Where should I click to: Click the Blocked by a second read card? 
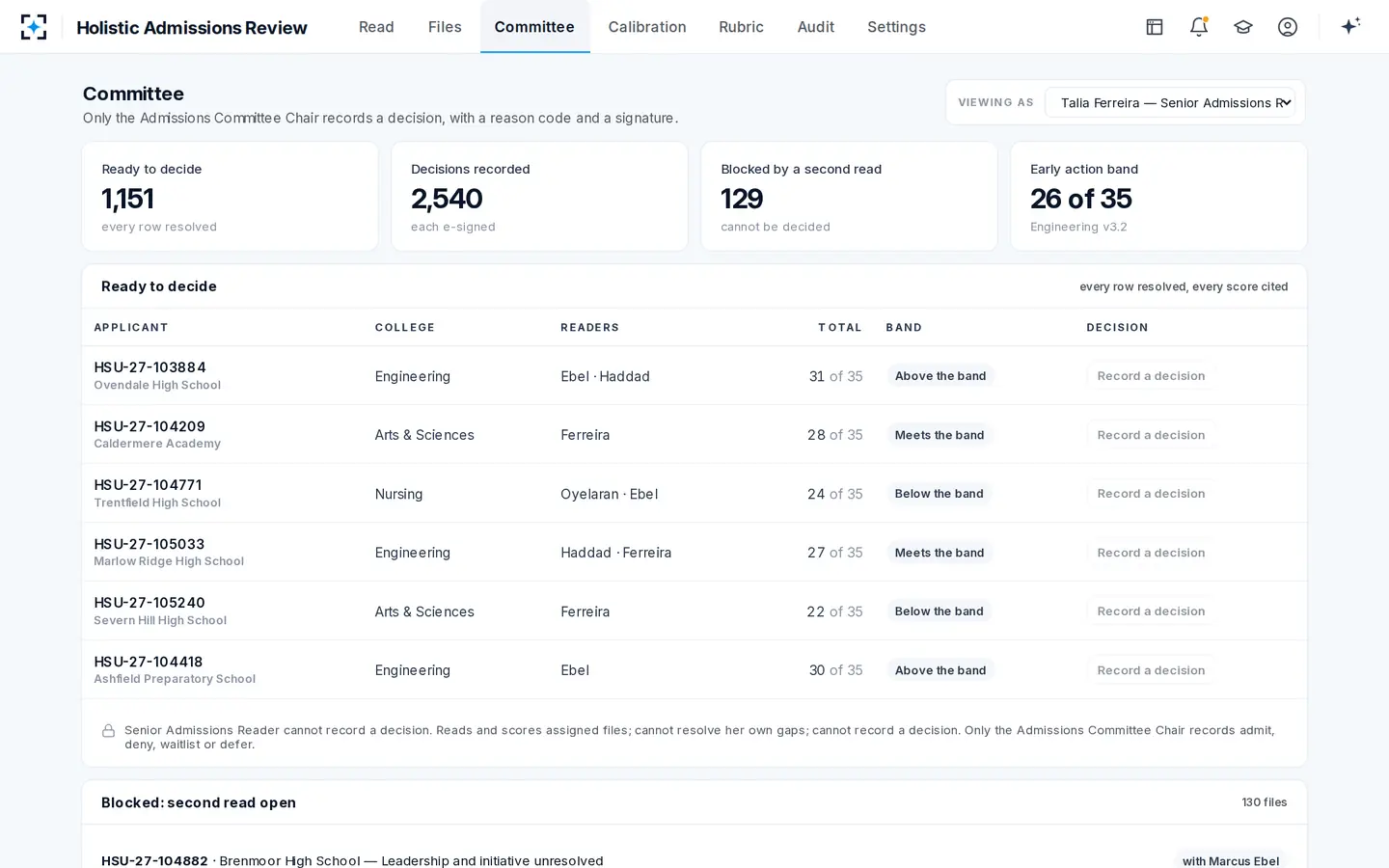849,197
